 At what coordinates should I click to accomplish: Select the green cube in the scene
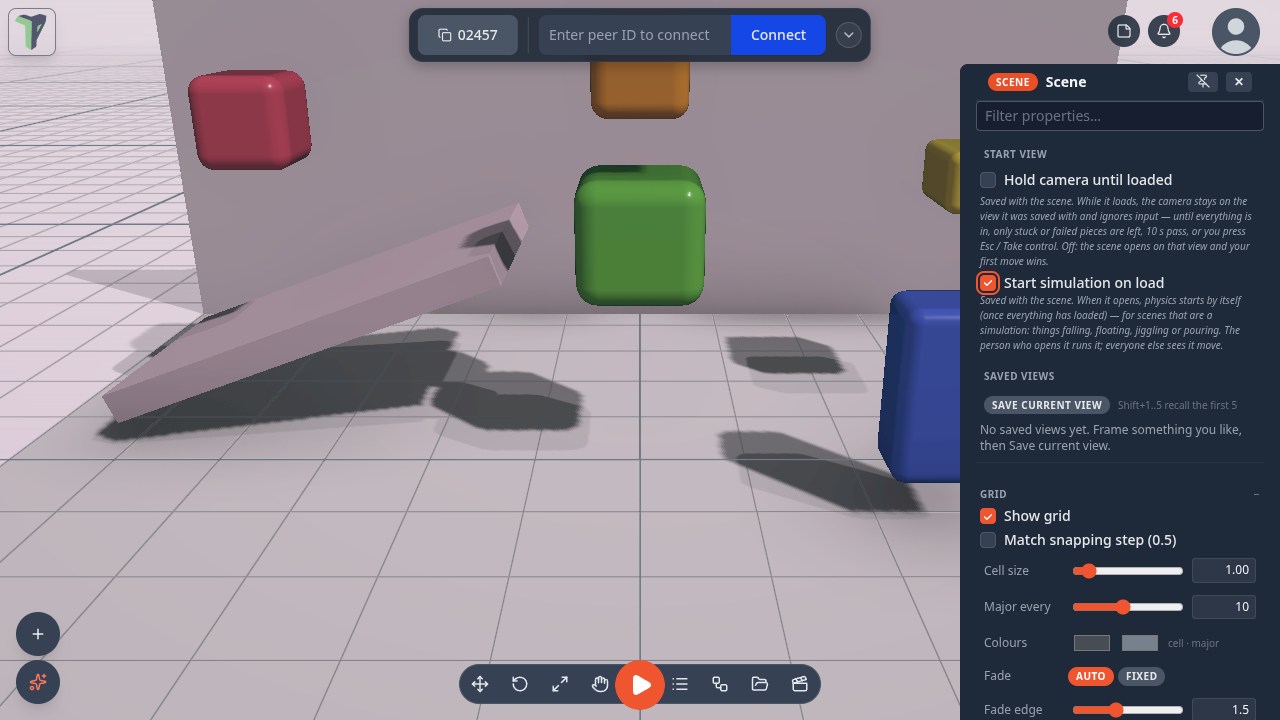pos(640,236)
